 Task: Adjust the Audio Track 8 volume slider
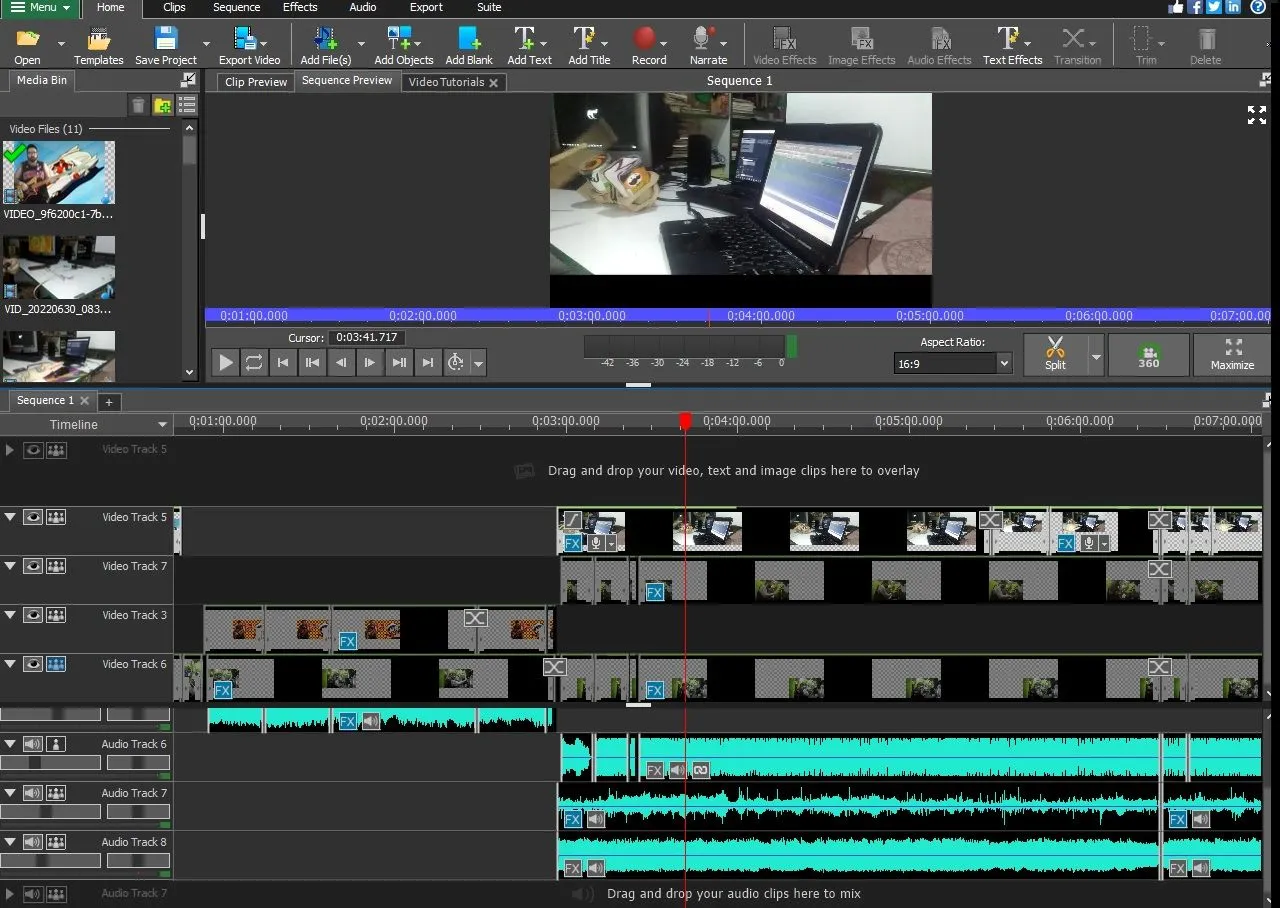pos(50,860)
